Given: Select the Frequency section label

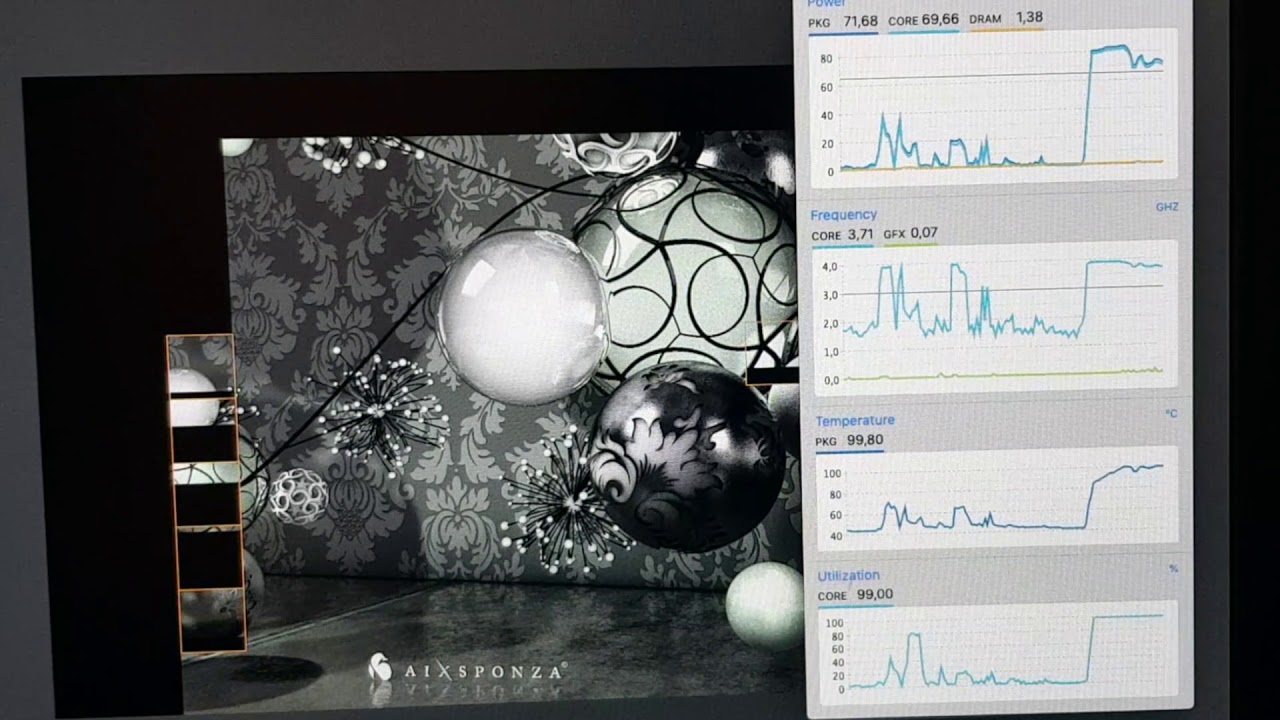Looking at the screenshot, I should [x=843, y=215].
